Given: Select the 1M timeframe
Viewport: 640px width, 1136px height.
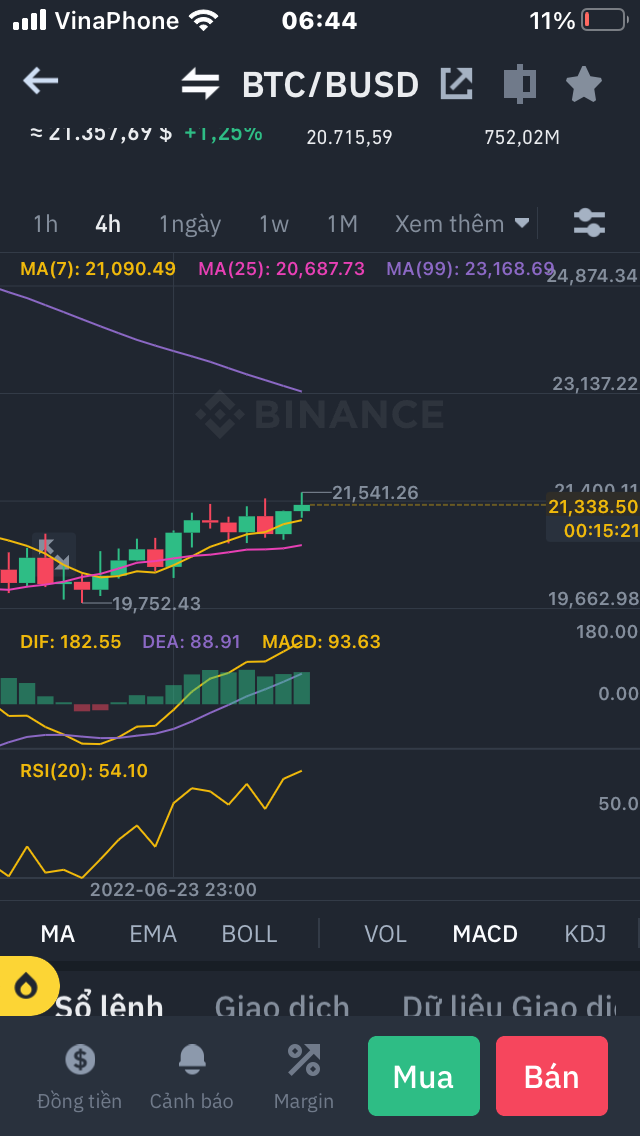Looking at the screenshot, I should [342, 224].
